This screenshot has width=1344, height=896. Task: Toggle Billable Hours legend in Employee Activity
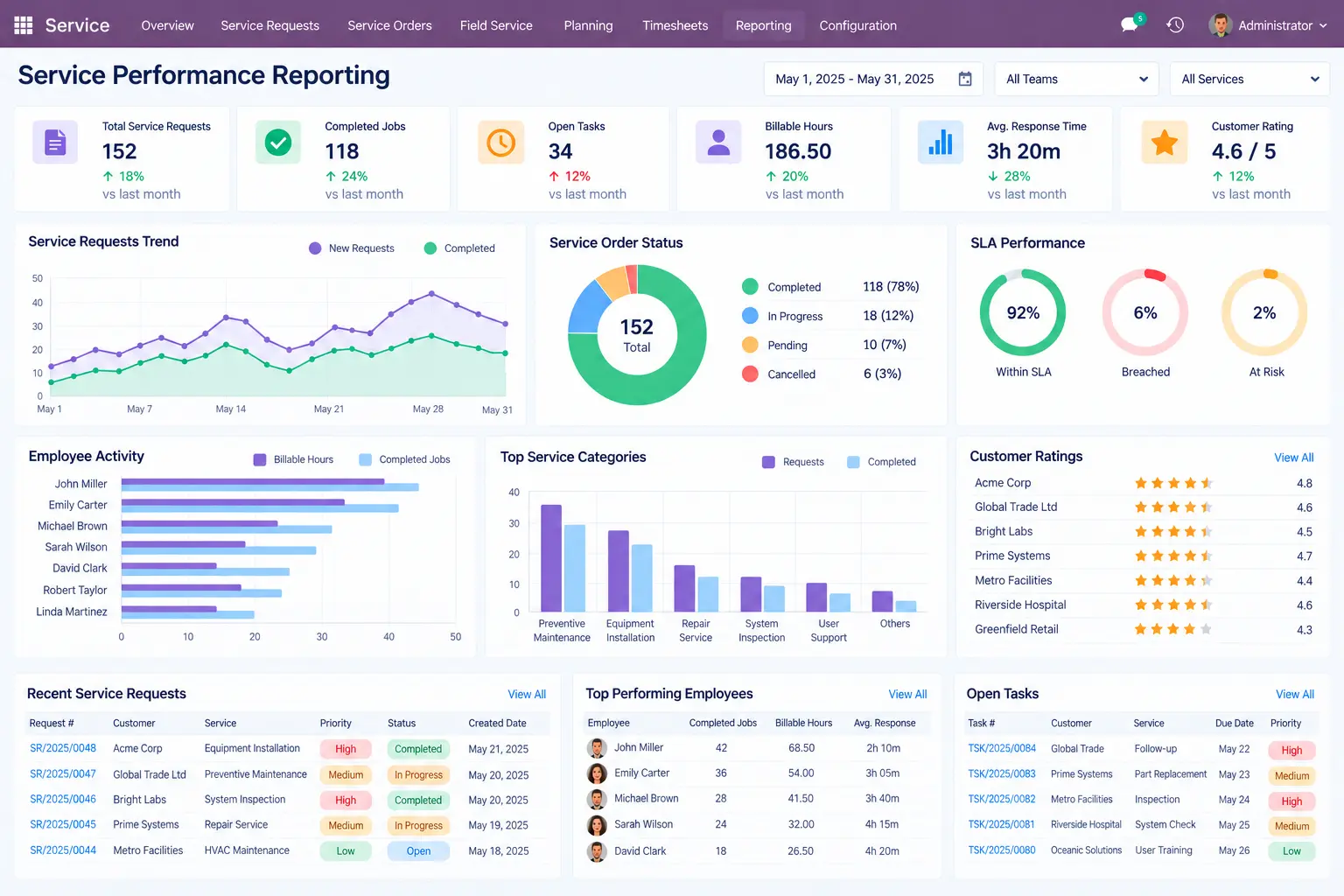tap(293, 459)
